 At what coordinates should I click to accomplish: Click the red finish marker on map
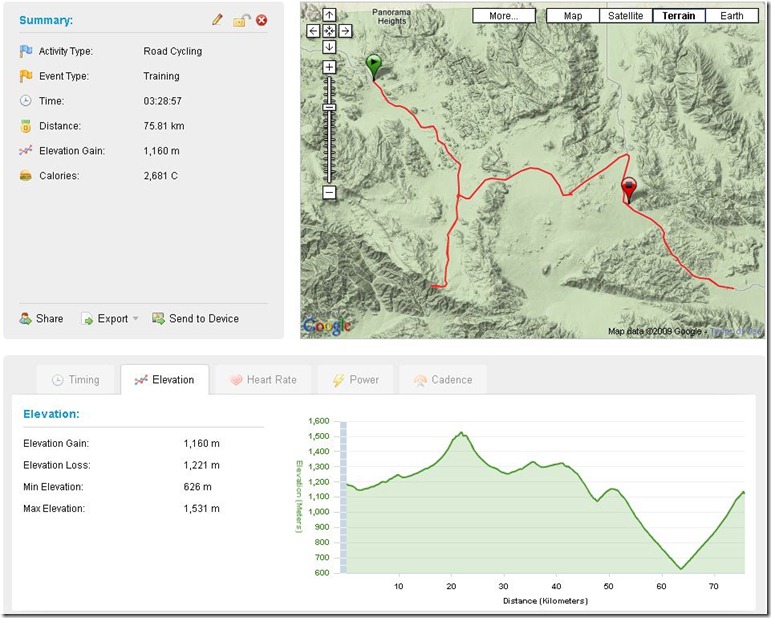pyautogui.click(x=629, y=189)
